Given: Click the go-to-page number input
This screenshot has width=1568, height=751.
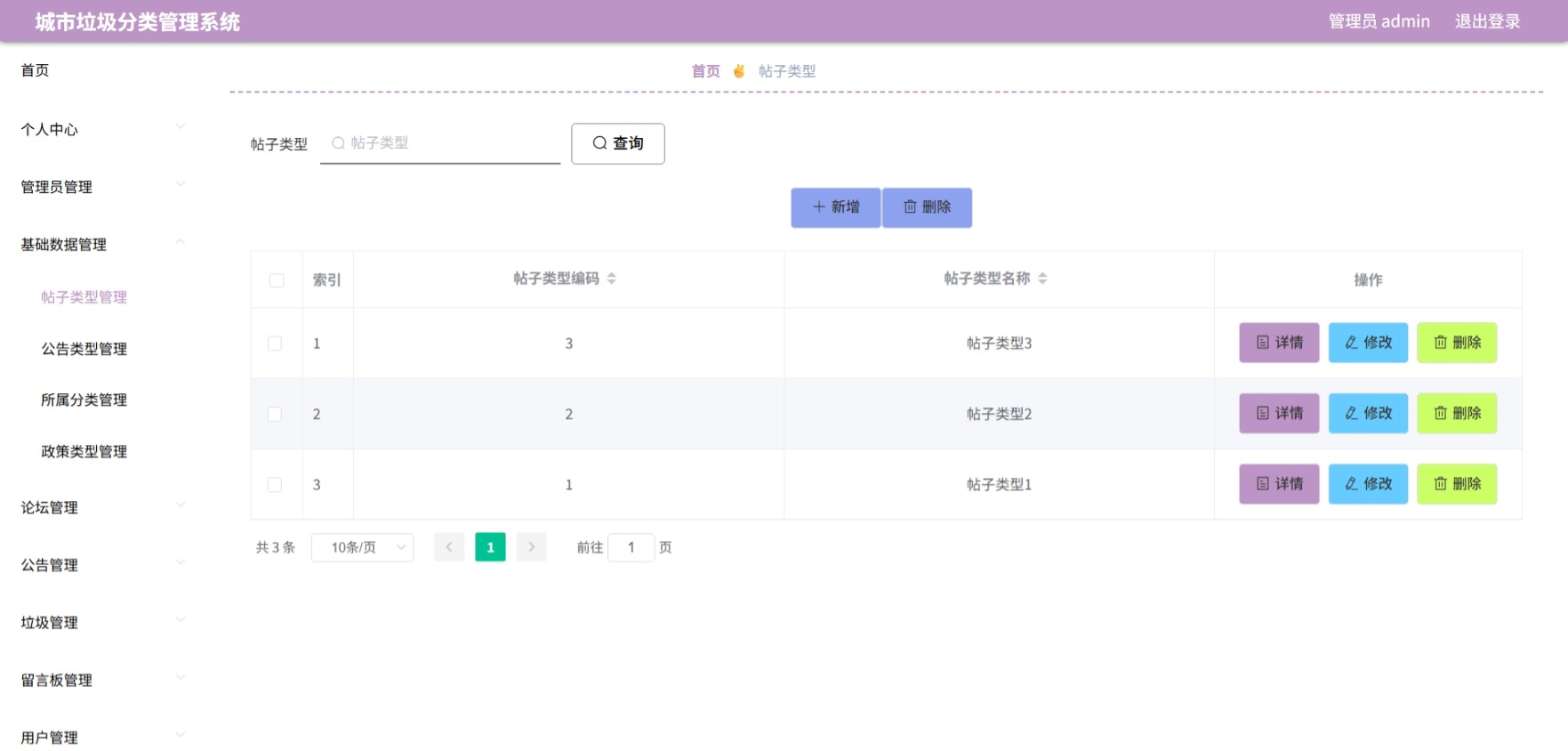Looking at the screenshot, I should click(631, 547).
